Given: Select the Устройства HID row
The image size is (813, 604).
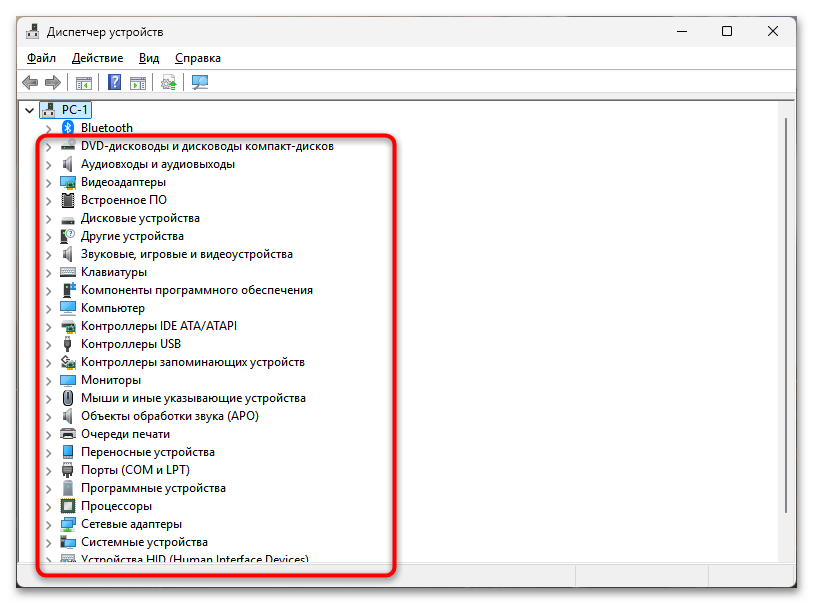Looking at the screenshot, I should pos(194,559).
